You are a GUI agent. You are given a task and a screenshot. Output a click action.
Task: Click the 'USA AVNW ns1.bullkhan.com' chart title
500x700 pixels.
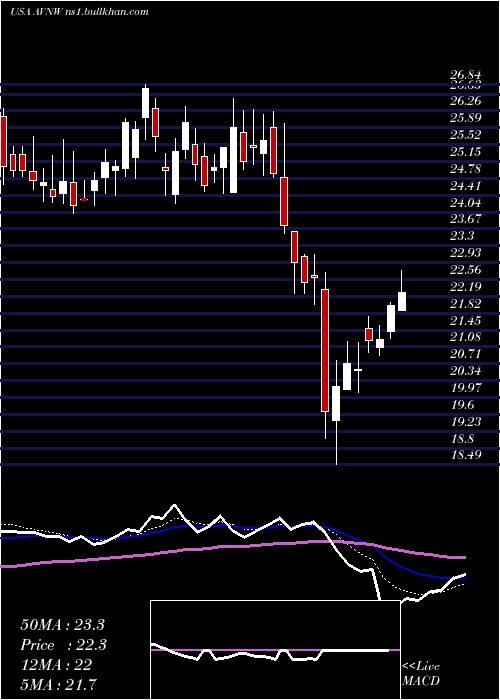pyautogui.click(x=79, y=12)
